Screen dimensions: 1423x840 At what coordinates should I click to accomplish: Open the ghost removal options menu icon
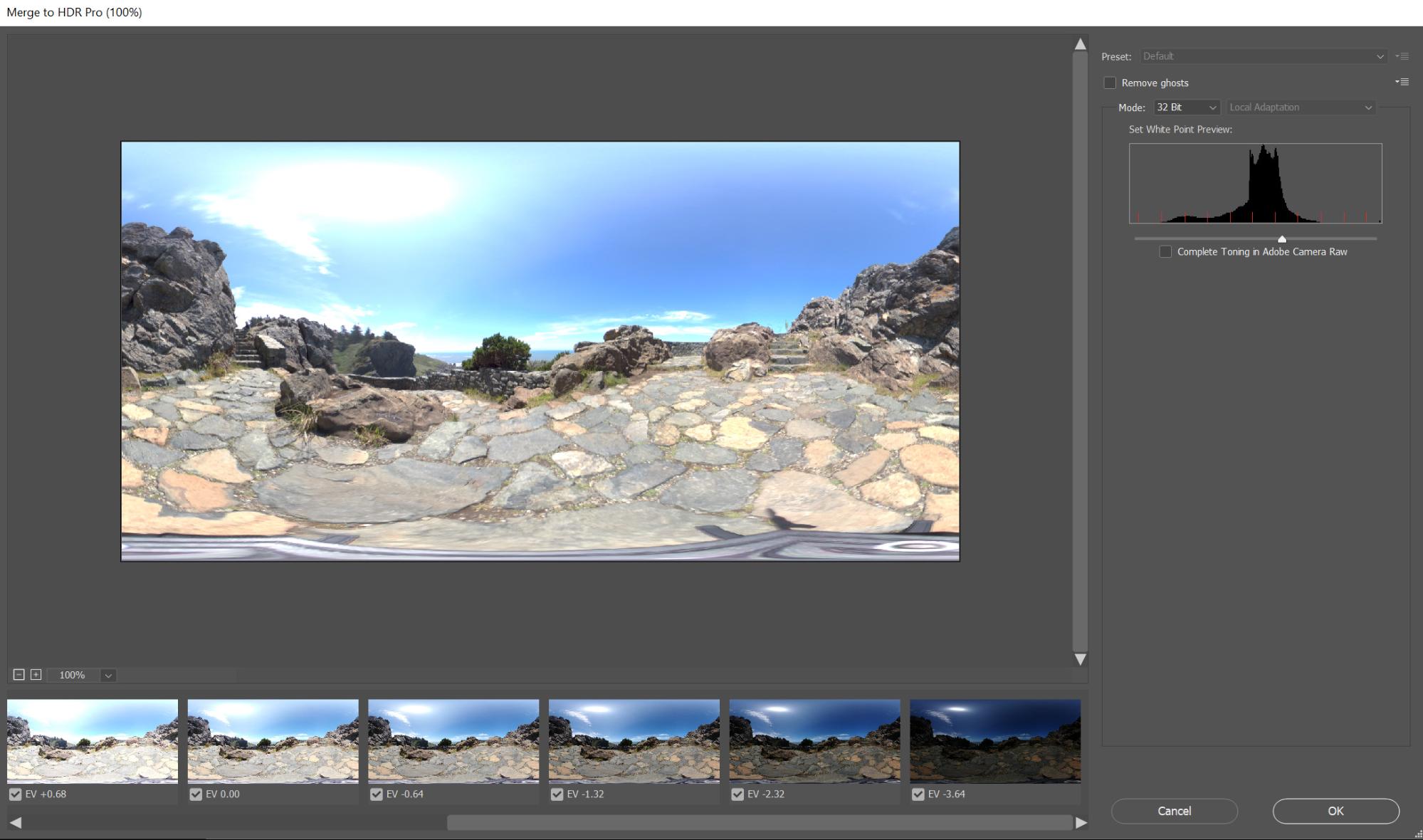click(x=1402, y=82)
